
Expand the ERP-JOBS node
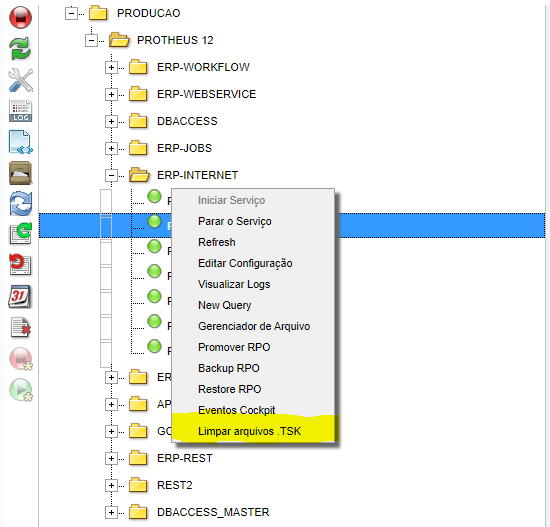pyautogui.click(x=111, y=148)
